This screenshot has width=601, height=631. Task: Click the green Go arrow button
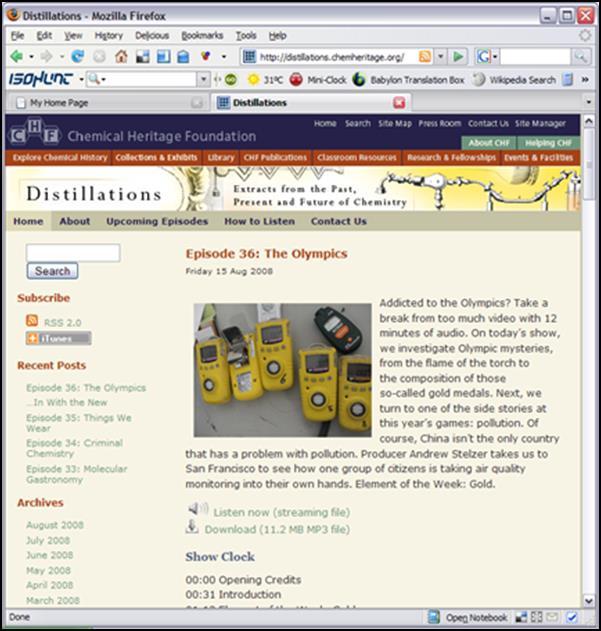pyautogui.click(x=458, y=56)
